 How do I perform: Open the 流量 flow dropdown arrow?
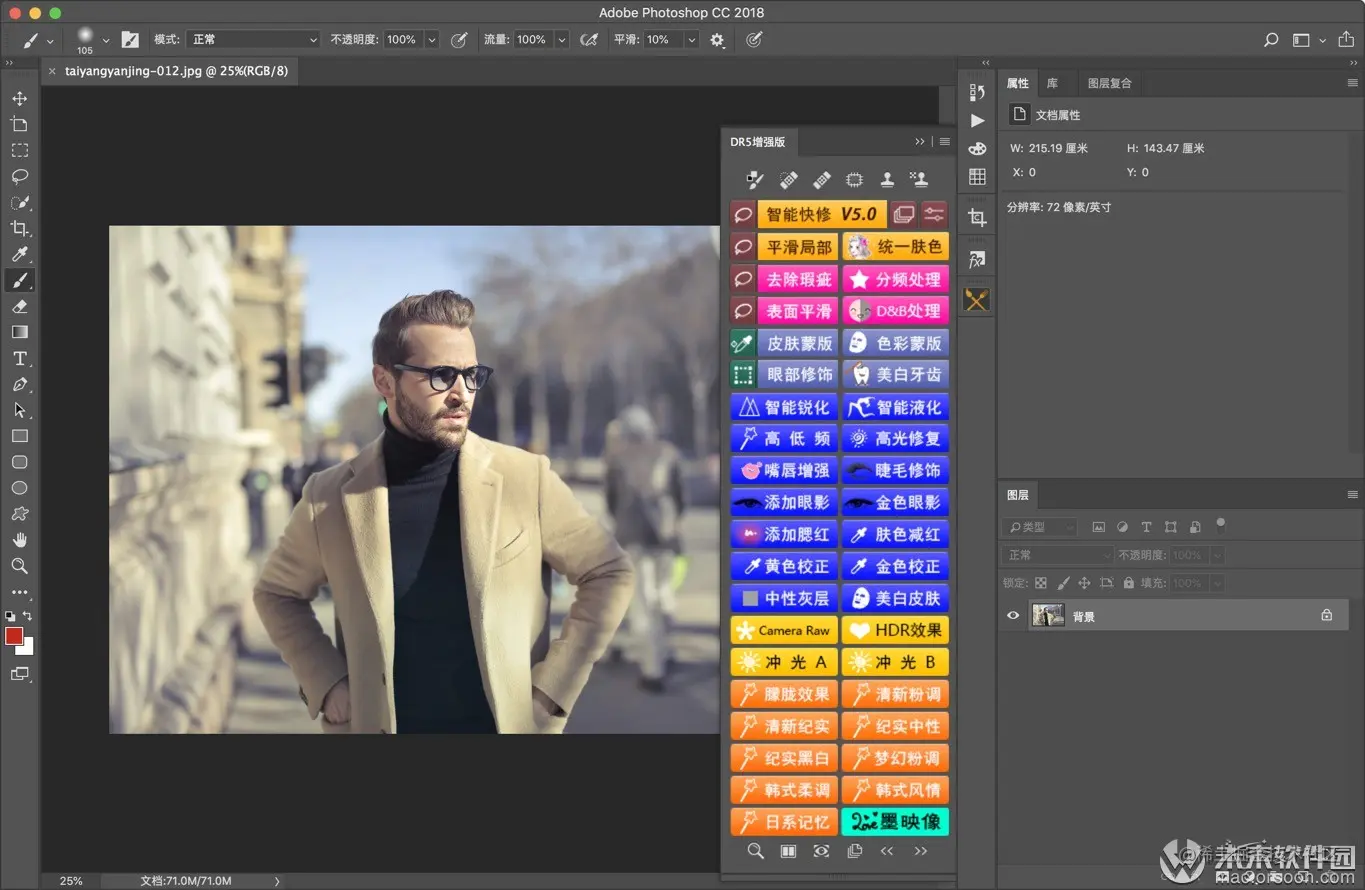562,40
